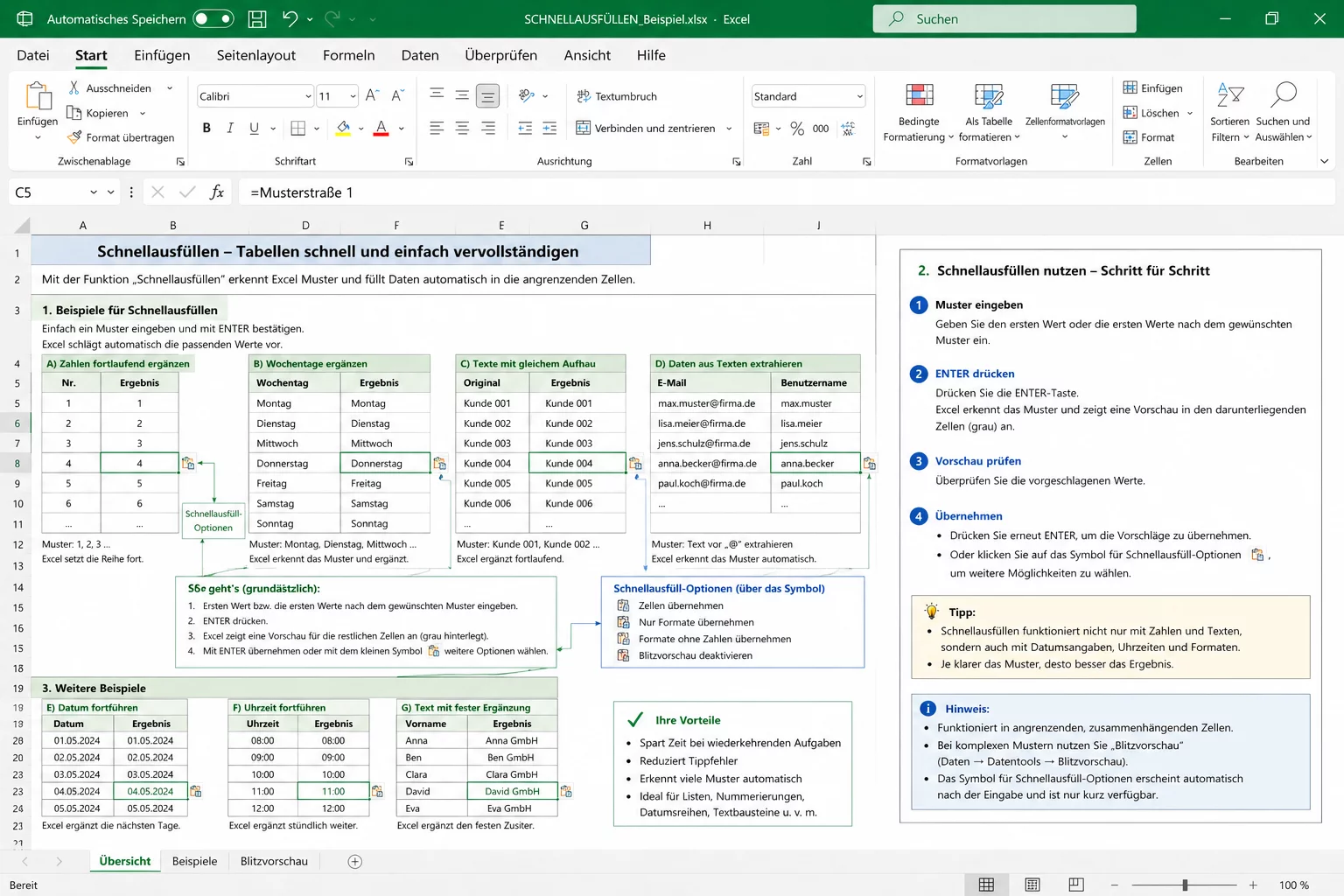Click Textumbruch button
1344x896 pixels.
(x=617, y=96)
